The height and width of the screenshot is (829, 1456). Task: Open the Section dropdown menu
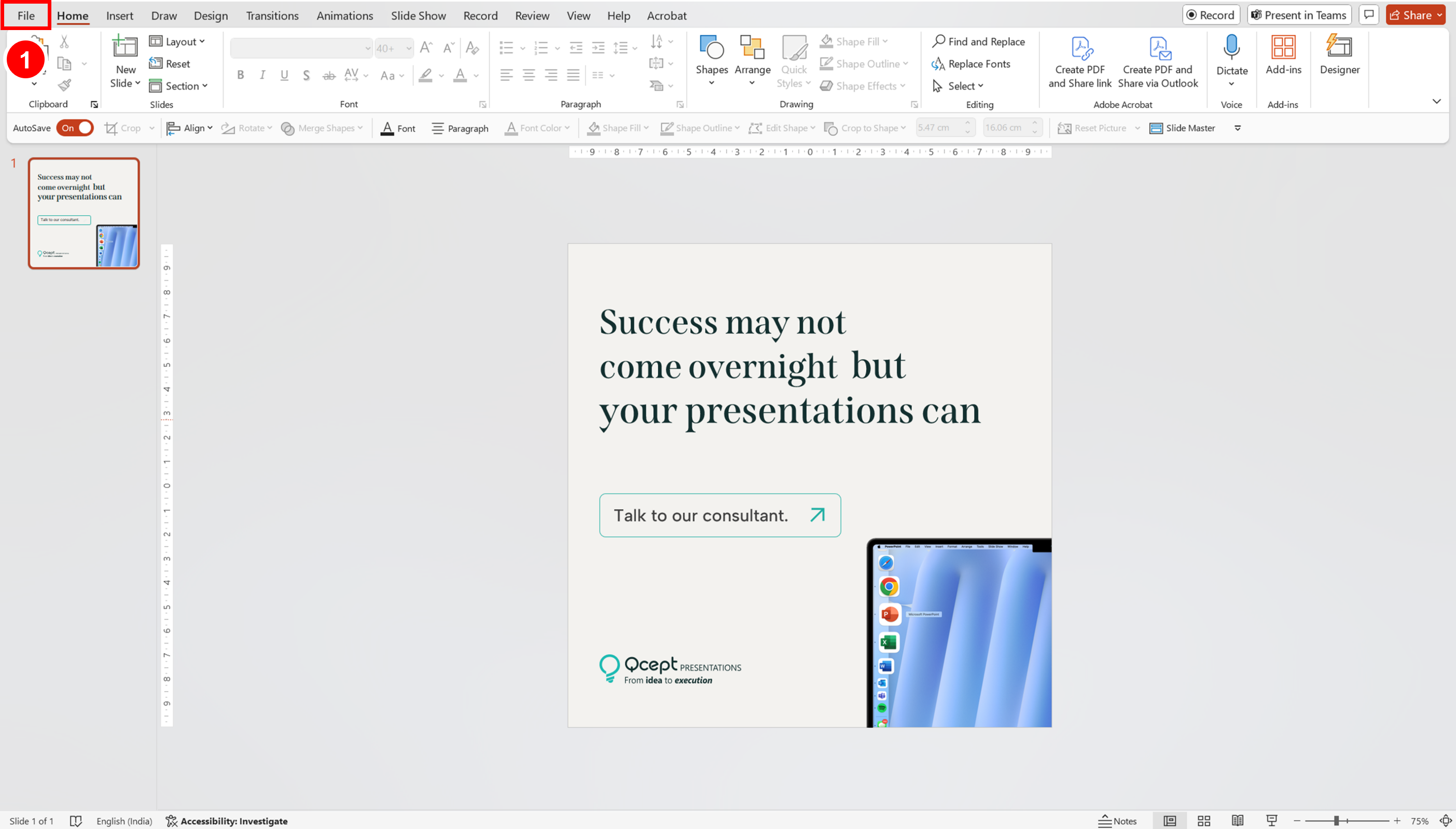(178, 86)
